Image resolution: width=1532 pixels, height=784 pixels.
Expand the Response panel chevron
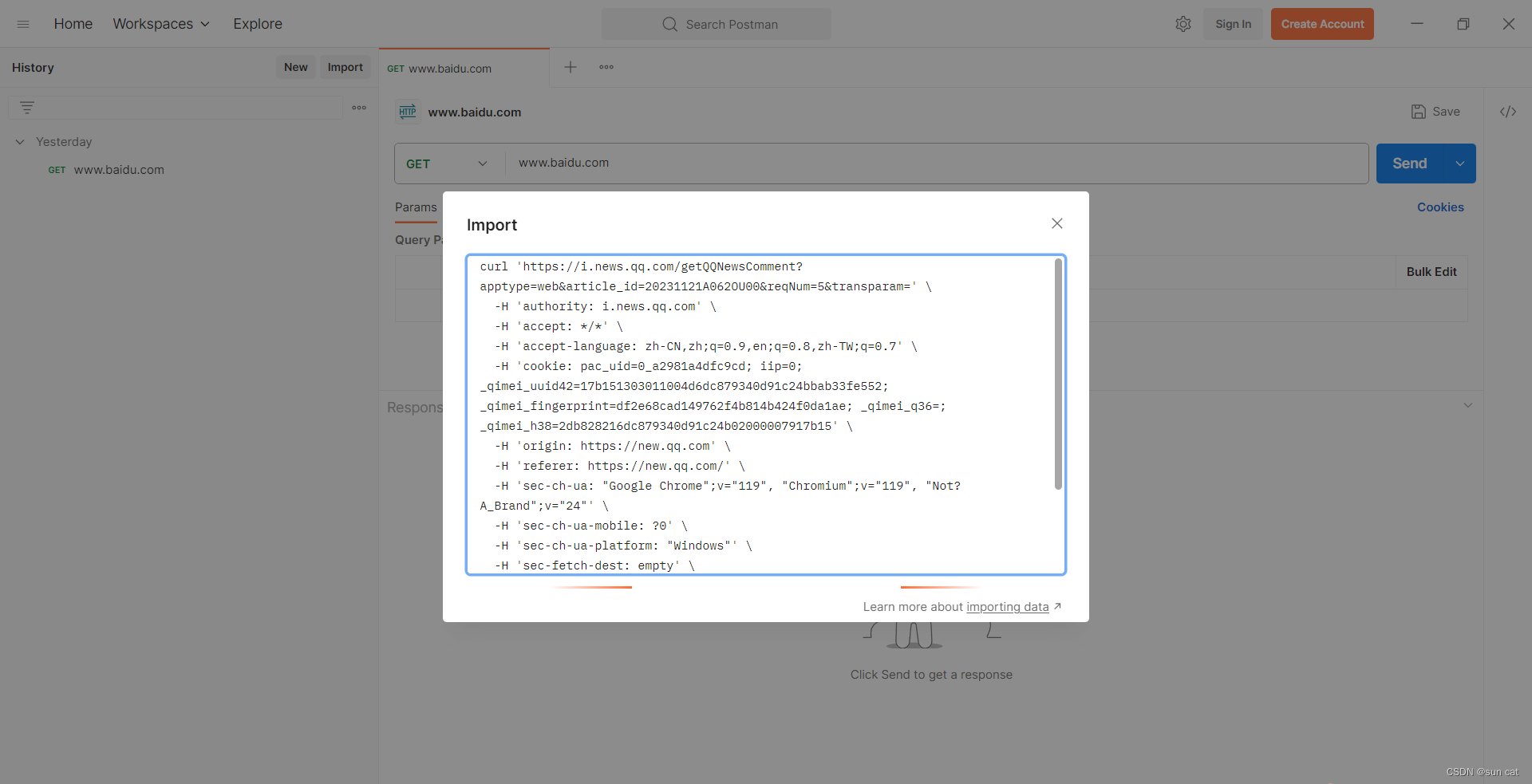(x=1467, y=406)
